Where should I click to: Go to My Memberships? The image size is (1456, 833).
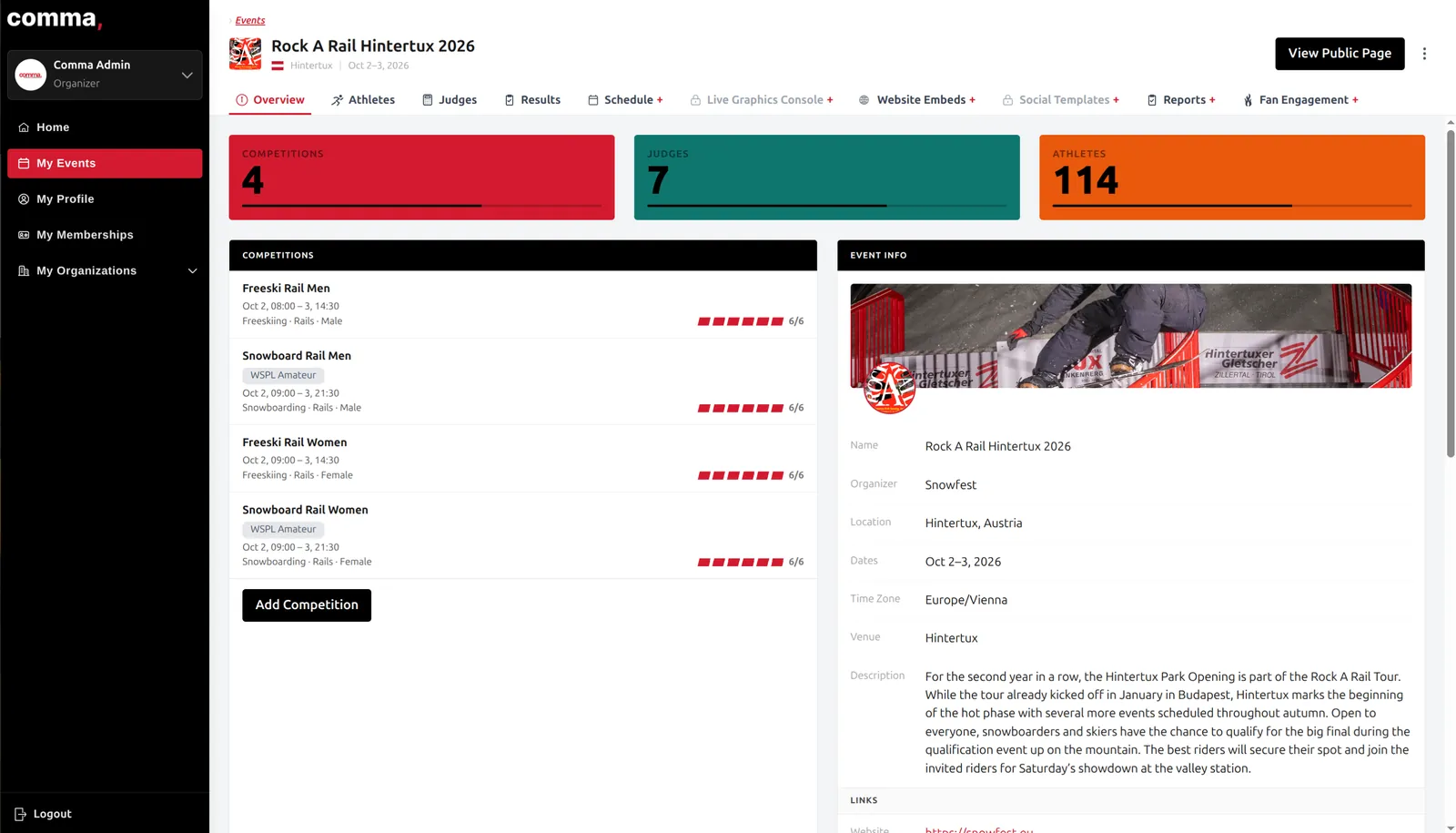105,235
